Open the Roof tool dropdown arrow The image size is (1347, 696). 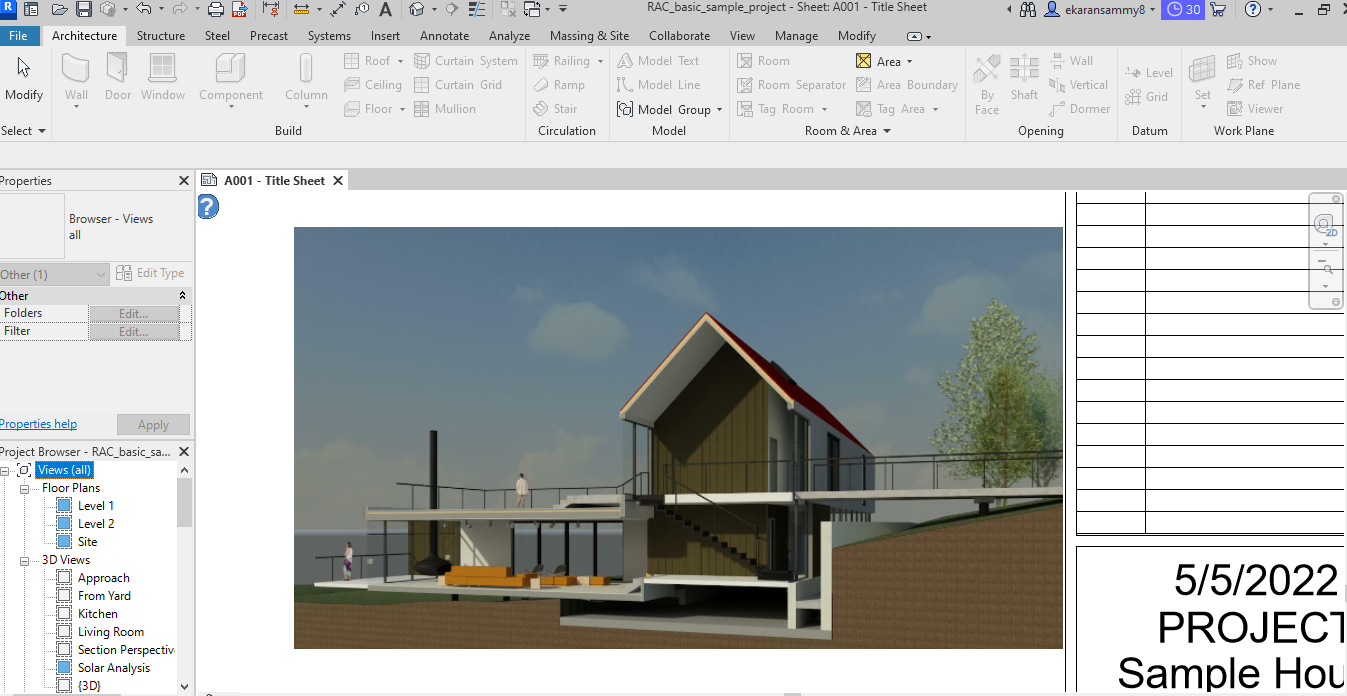tap(402, 61)
